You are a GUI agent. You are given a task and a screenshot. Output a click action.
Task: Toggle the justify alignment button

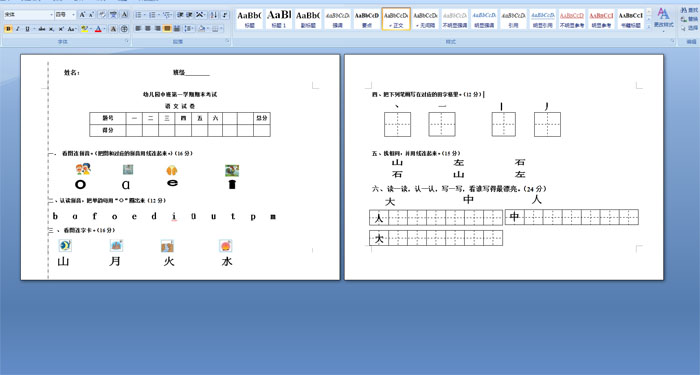(x=167, y=29)
